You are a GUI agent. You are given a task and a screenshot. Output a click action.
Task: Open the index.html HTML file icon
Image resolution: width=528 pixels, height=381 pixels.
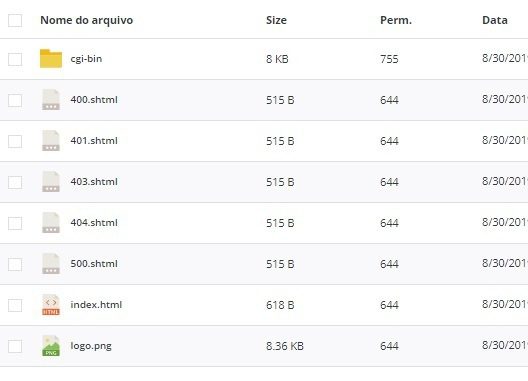pos(51,305)
